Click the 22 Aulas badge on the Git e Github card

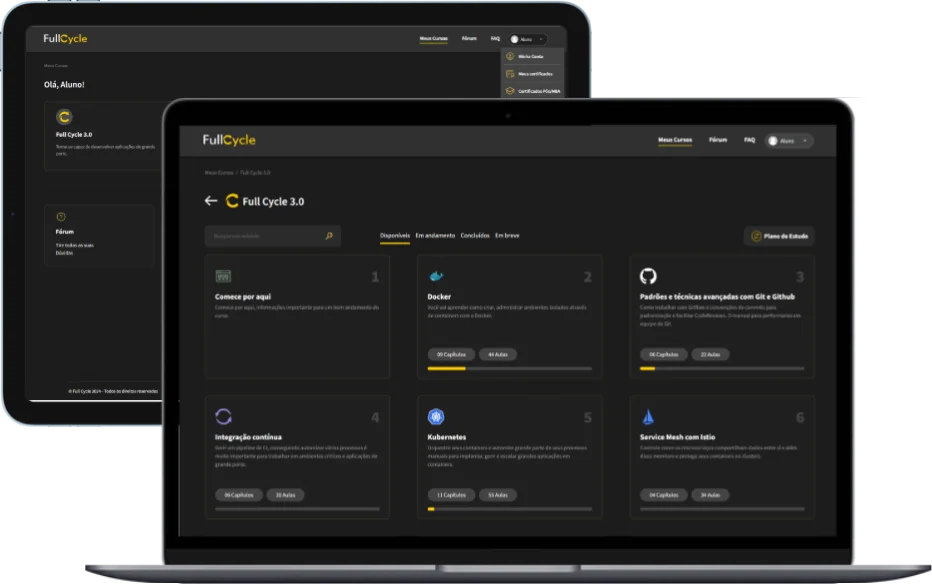(710, 355)
